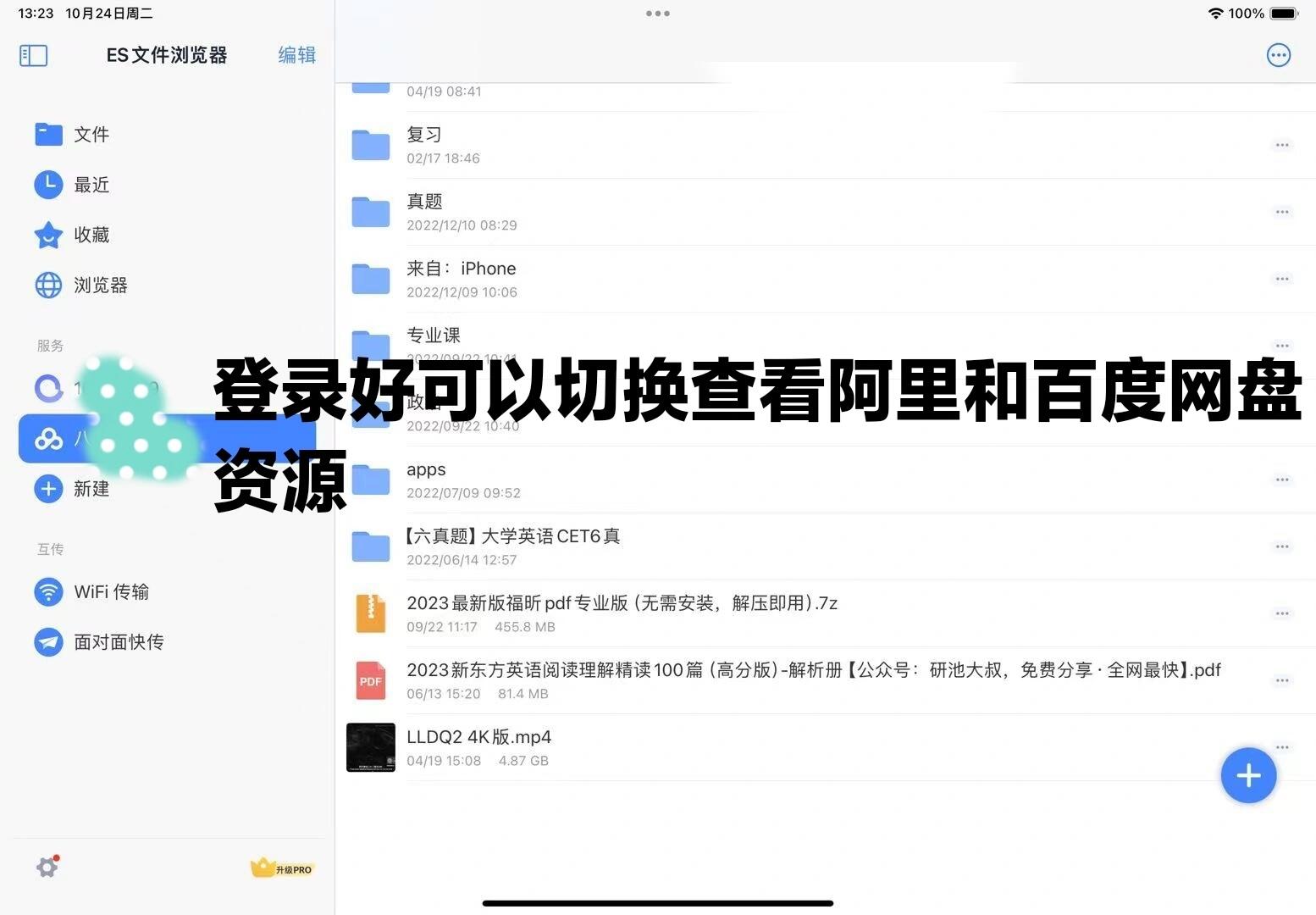Open more options for apps folder
Image resolution: width=1316 pixels, height=915 pixels.
(1282, 480)
